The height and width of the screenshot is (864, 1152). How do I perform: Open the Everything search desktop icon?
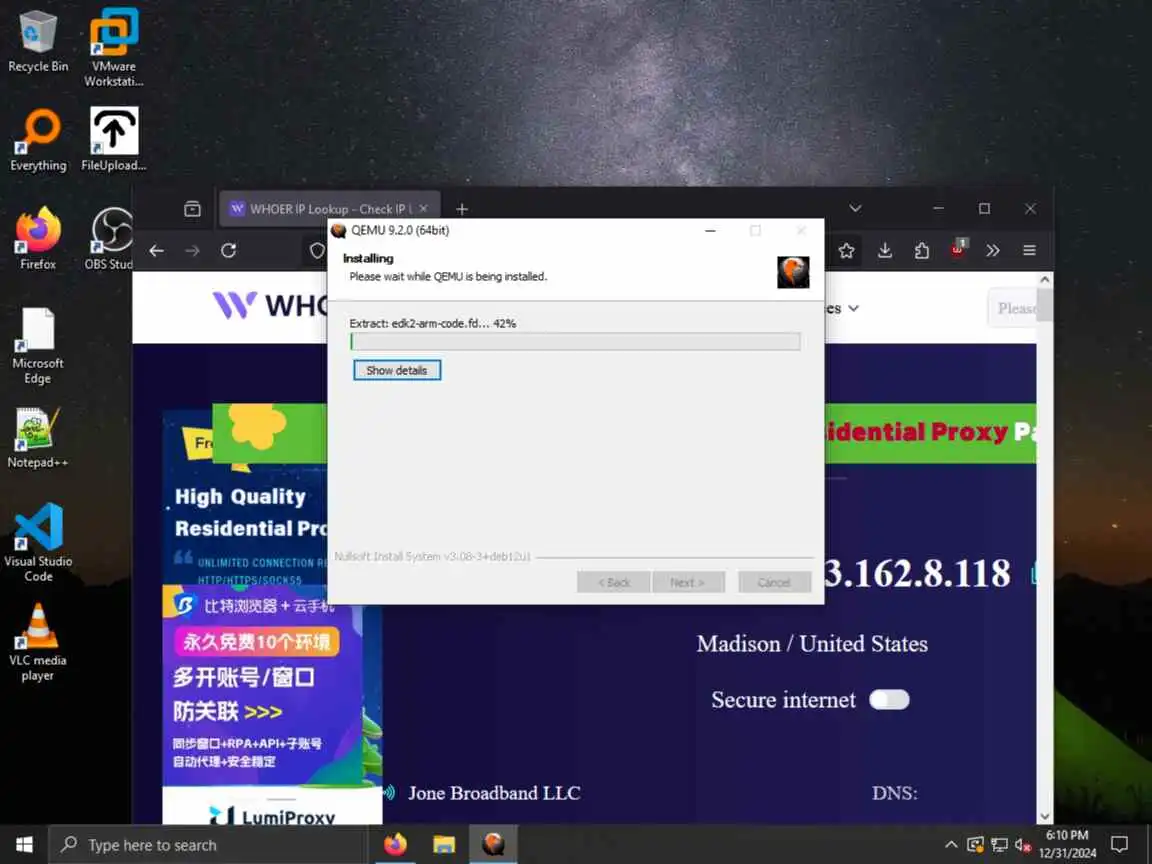pyautogui.click(x=37, y=140)
